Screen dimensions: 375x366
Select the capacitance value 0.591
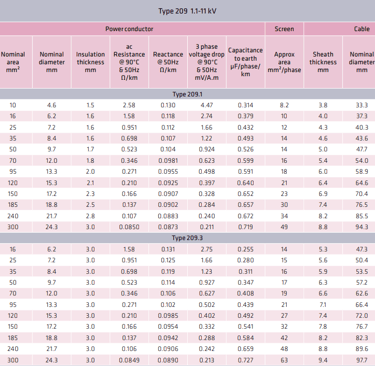click(x=245, y=172)
